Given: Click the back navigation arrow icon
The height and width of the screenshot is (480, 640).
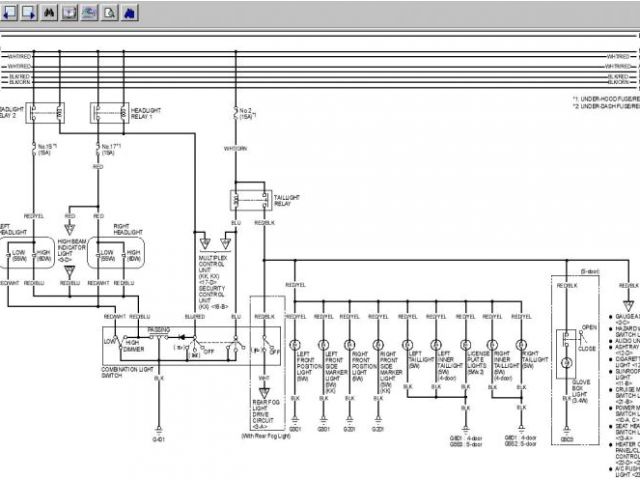Looking at the screenshot, I should tap(9, 13).
